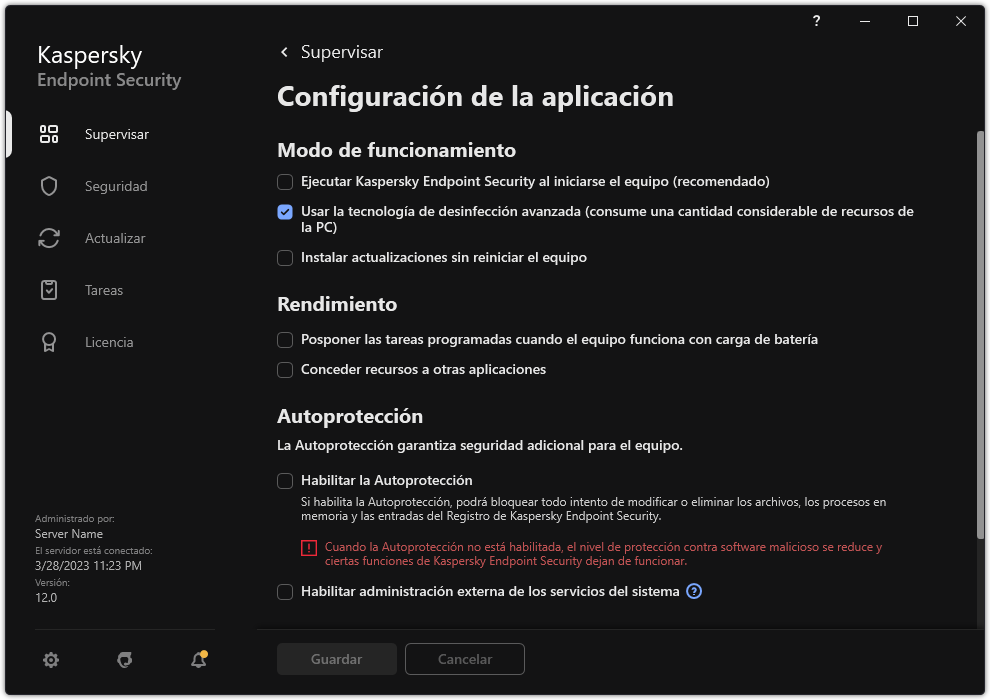
Task: Check Conceder recursos a otras aplicaciones
Action: 285,370
